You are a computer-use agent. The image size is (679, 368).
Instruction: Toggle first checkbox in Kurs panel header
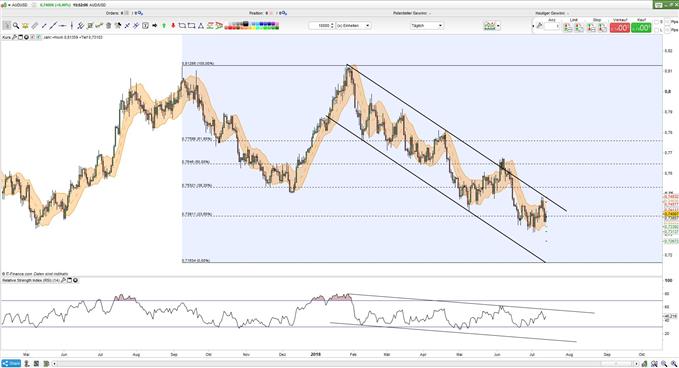(x=32, y=38)
